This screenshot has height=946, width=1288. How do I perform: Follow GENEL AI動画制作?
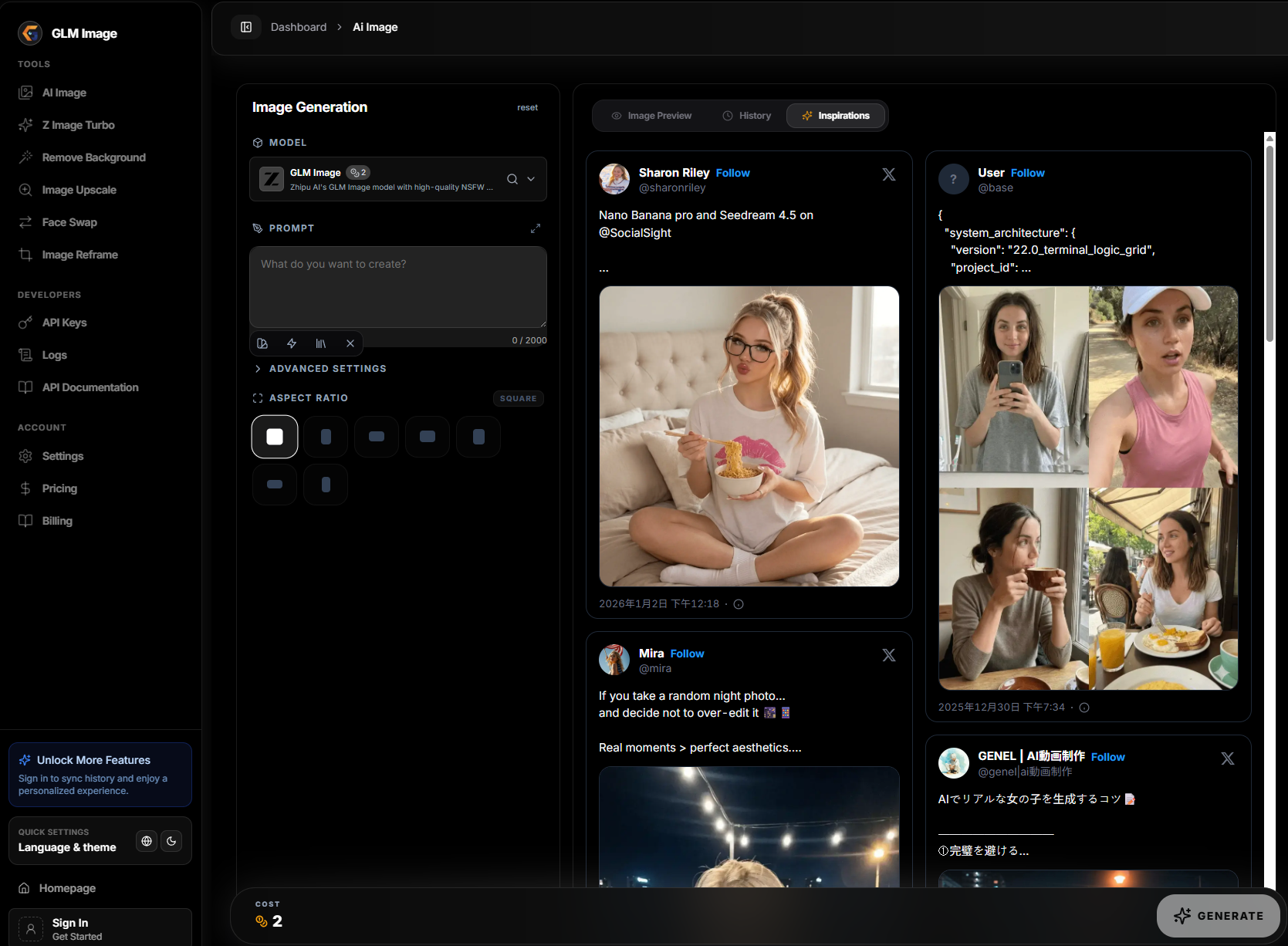tap(1107, 757)
